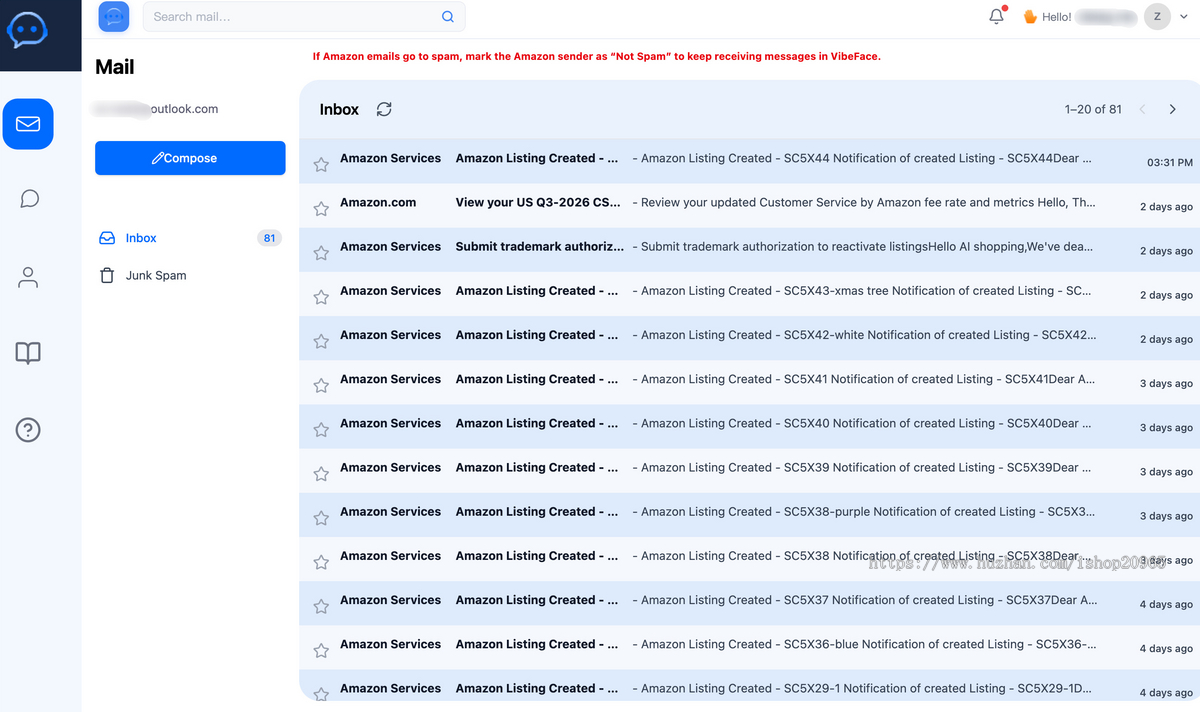The image size is (1200, 712).
Task: Click the 03:31 PM timestamp
Action: tap(1169, 162)
